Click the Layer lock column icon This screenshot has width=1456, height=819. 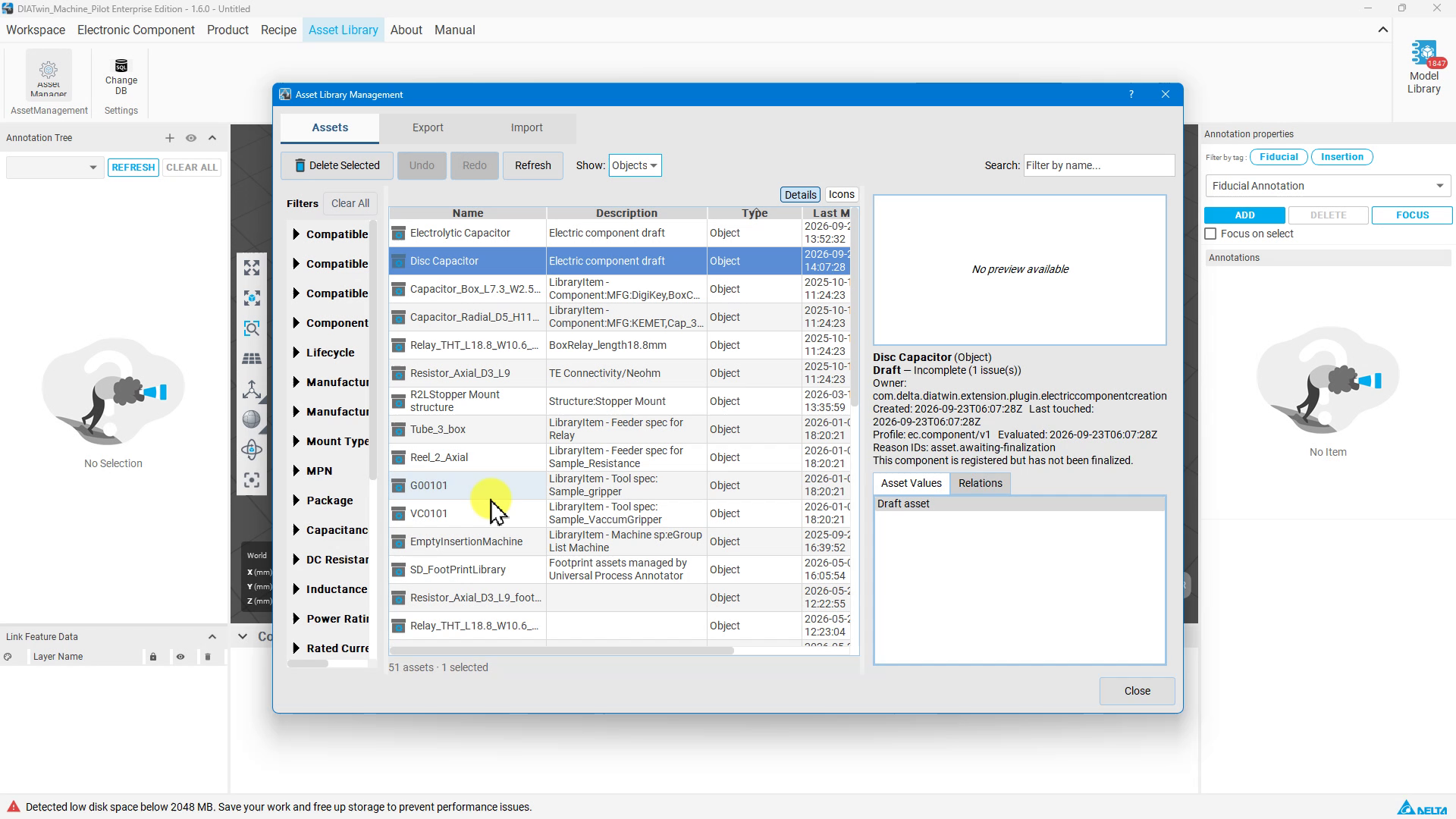point(153,657)
